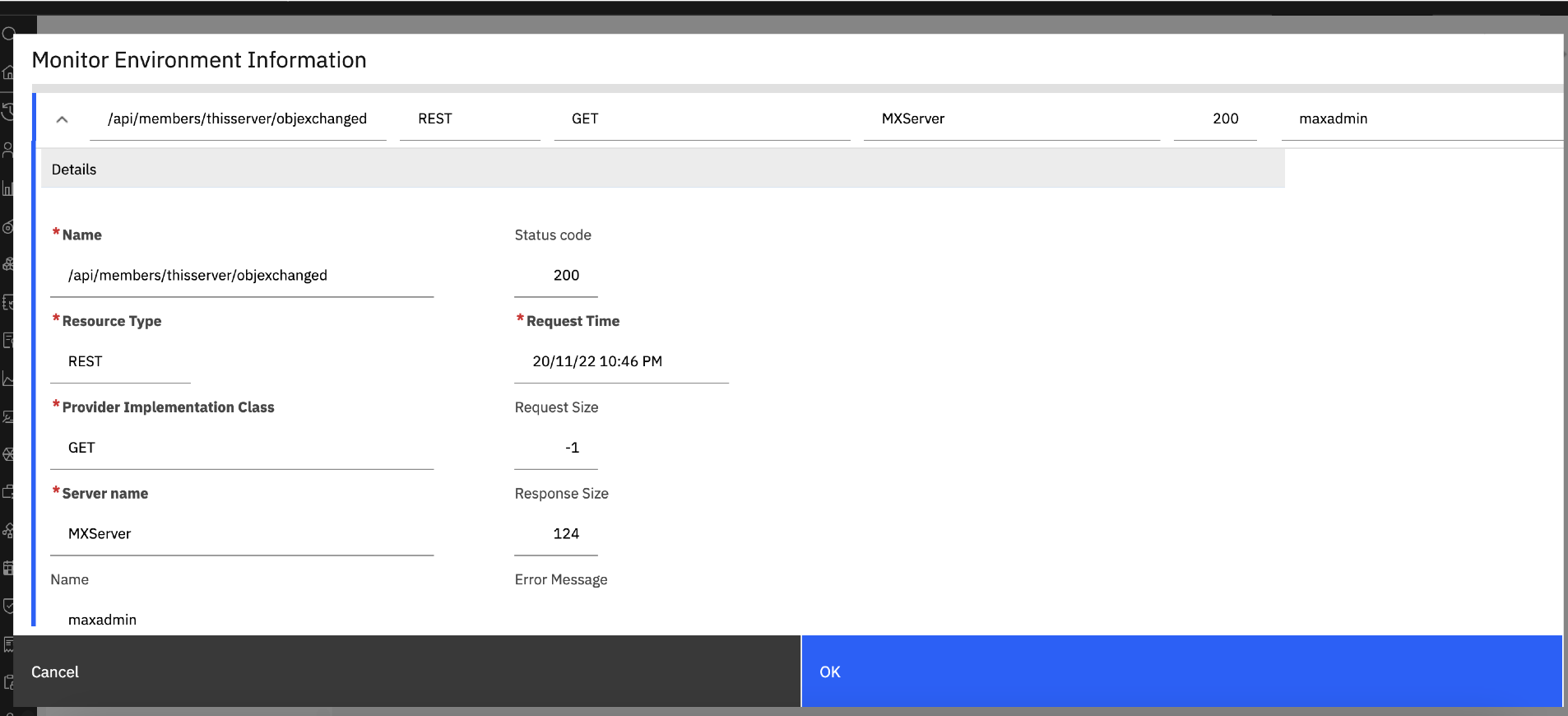Click the Request Time label
This screenshot has width=1568, height=716.
click(573, 321)
